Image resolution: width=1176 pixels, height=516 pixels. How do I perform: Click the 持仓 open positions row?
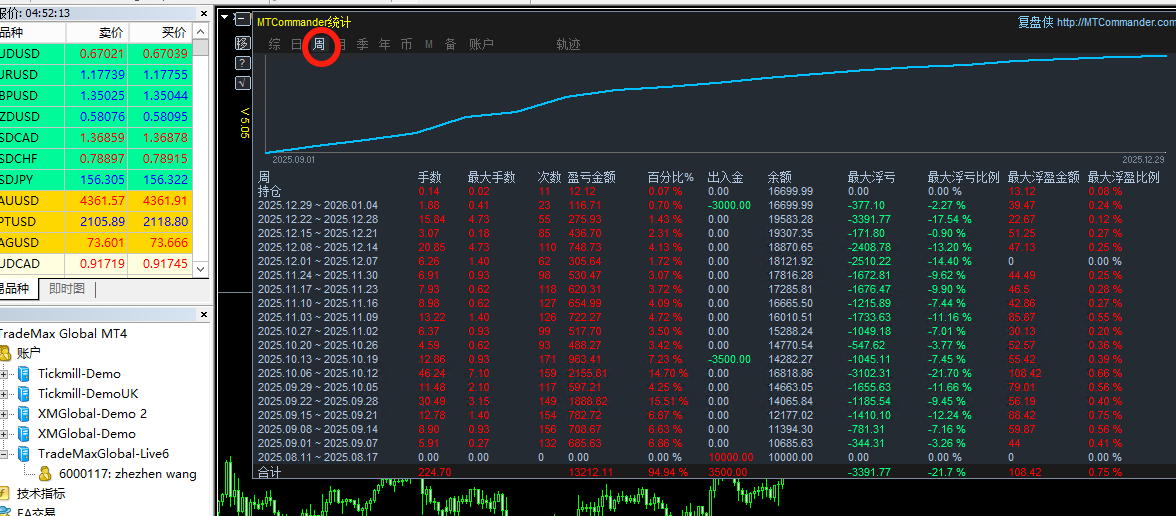(689, 191)
